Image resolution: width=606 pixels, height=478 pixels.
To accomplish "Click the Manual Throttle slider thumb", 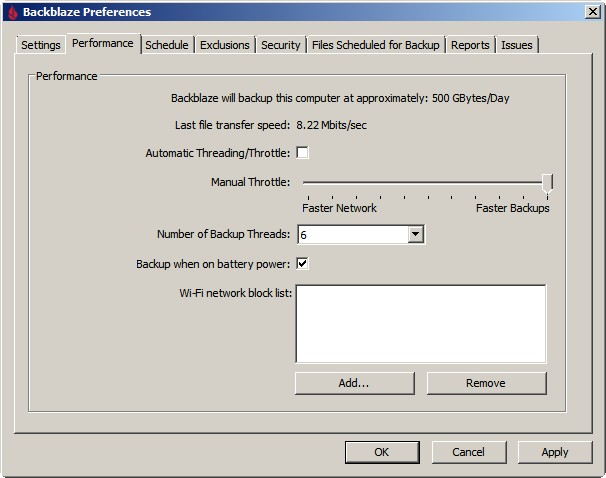I will coord(547,184).
